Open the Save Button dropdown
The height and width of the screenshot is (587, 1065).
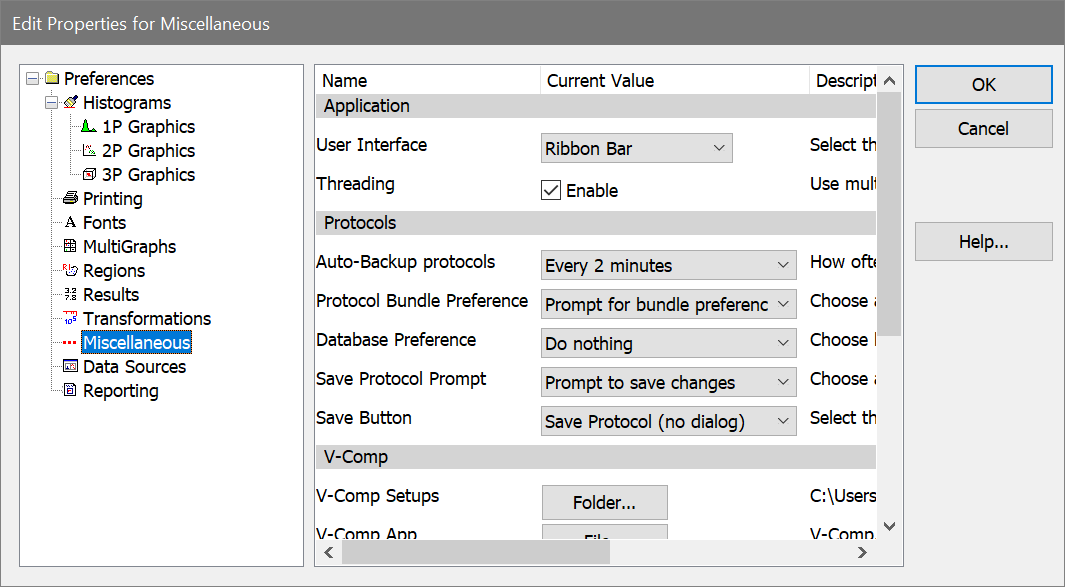668,422
